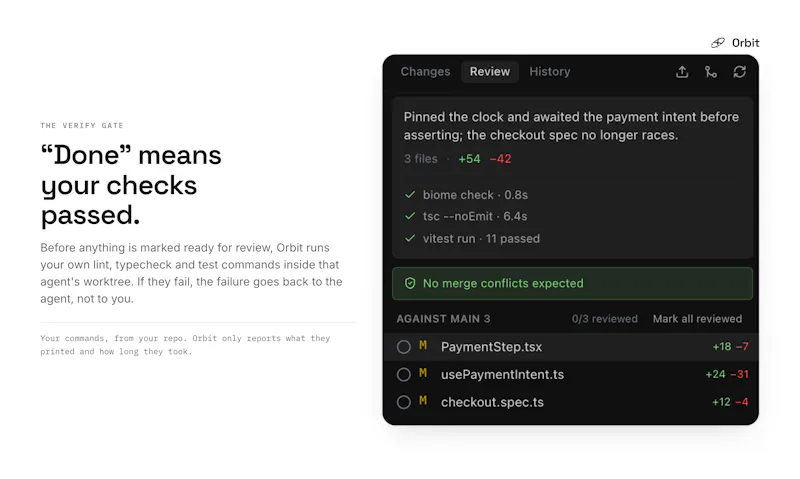Click the 0/3 reviewed progress label

[x=605, y=319]
